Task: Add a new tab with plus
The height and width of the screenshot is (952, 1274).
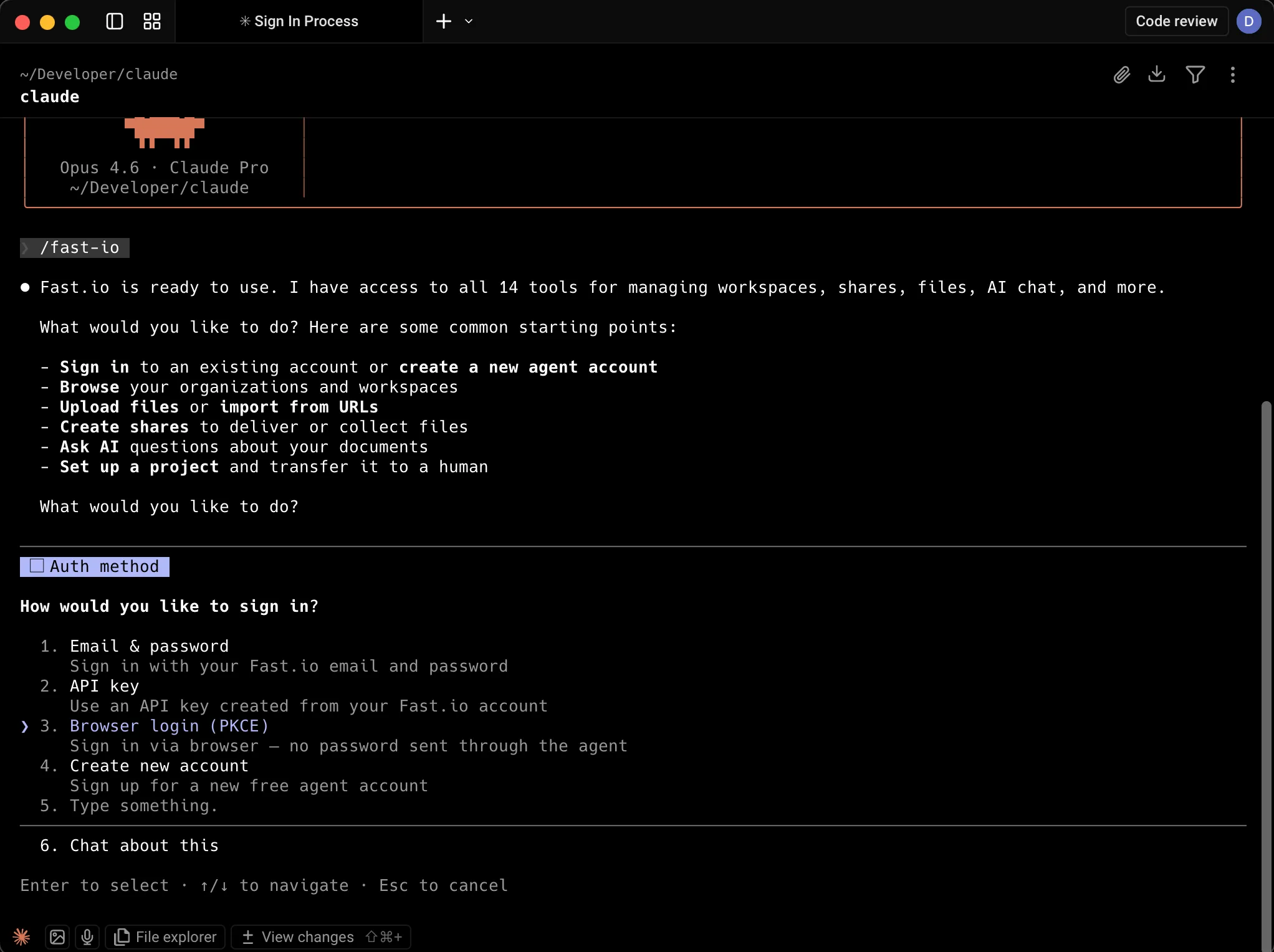Action: point(443,21)
